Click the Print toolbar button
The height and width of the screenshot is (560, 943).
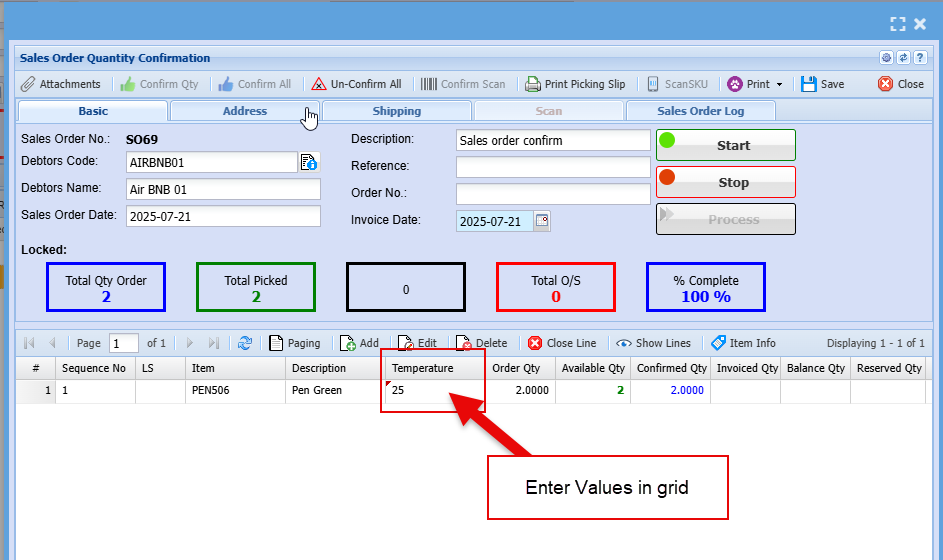[749, 84]
